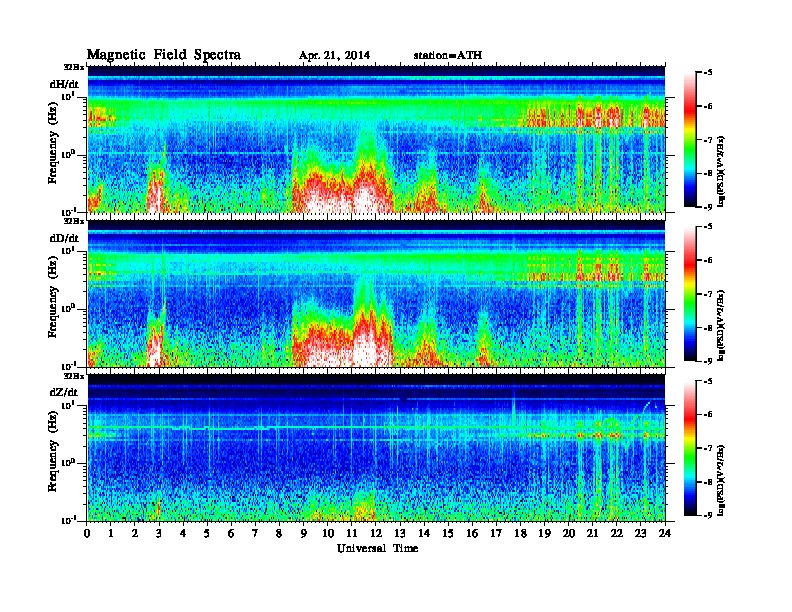The height and width of the screenshot is (612, 792).
Task: Click hour "12" on the Universal Time axis
Action: click(x=376, y=533)
